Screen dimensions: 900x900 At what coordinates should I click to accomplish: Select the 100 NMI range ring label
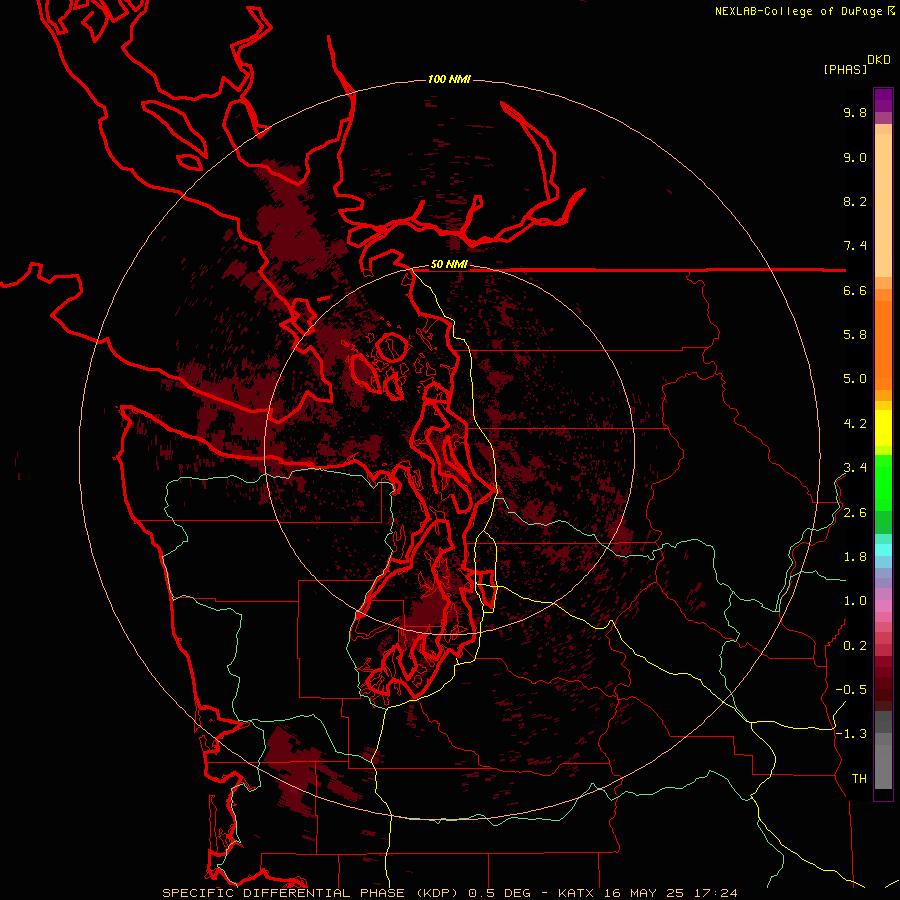449,79
